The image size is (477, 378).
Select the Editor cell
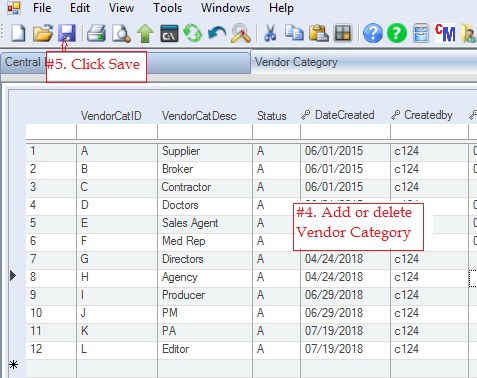pyautogui.click(x=205, y=349)
